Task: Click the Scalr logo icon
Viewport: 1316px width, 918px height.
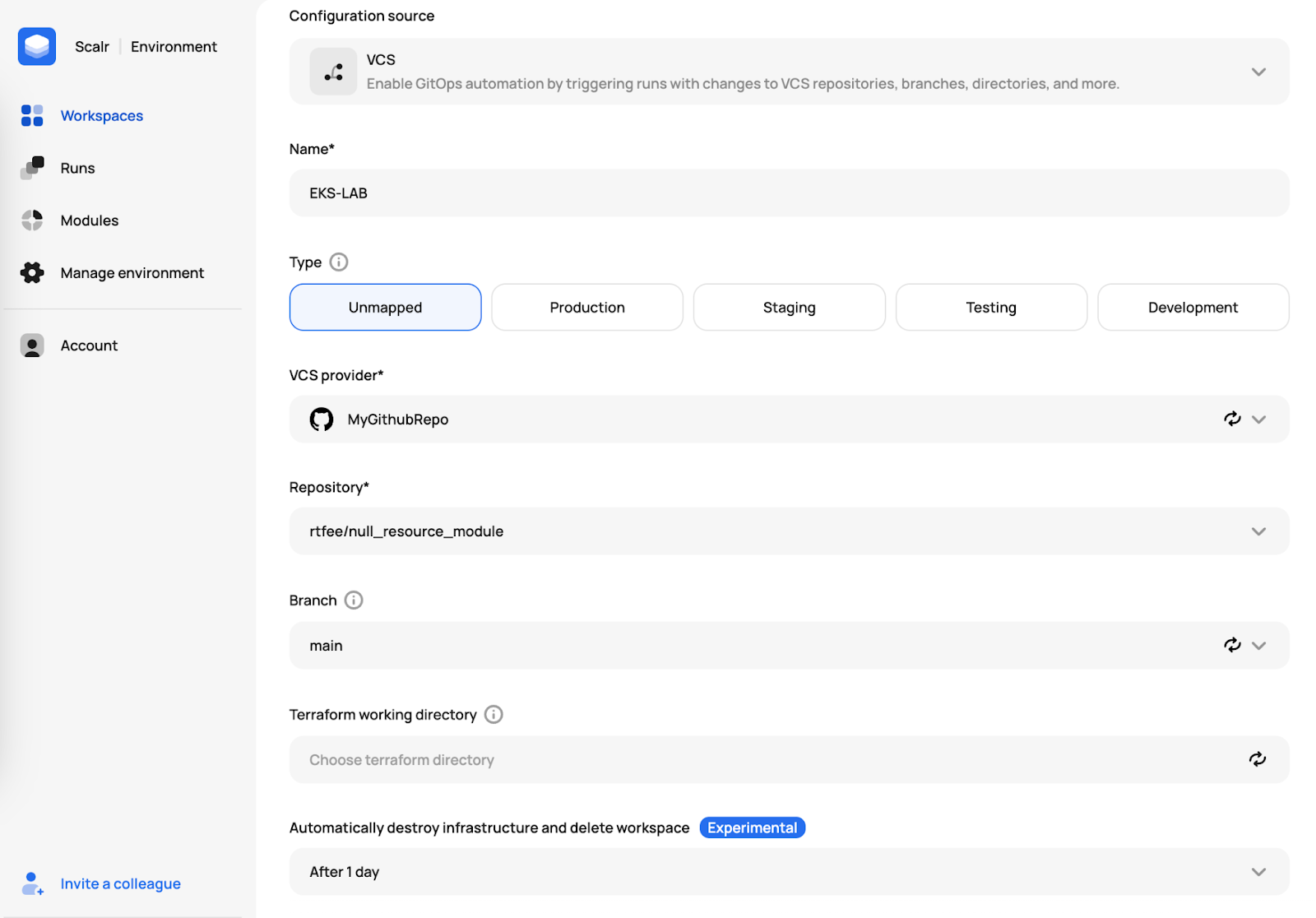Action: (x=37, y=46)
